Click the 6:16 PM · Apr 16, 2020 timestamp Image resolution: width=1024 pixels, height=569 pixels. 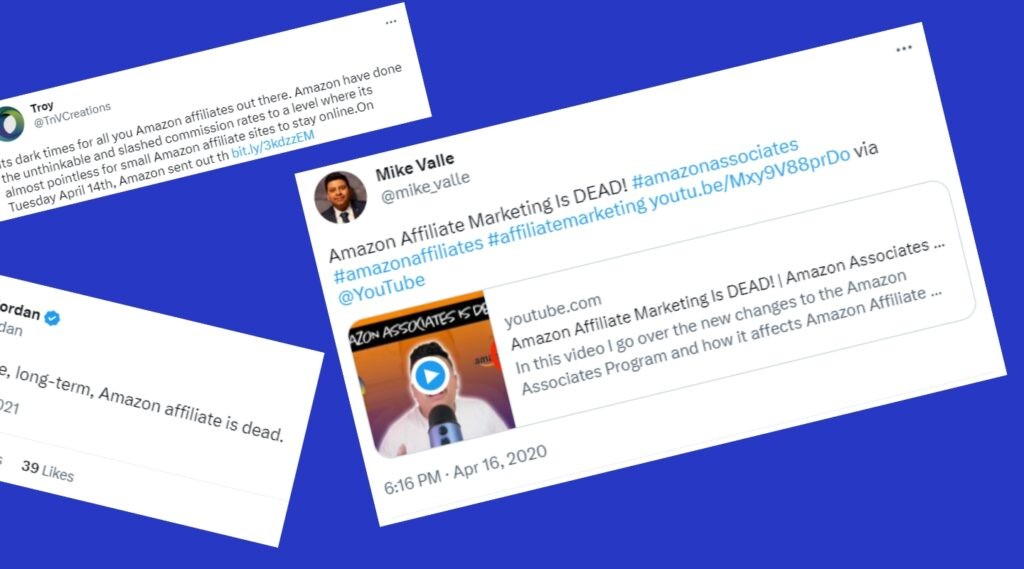pyautogui.click(x=465, y=469)
